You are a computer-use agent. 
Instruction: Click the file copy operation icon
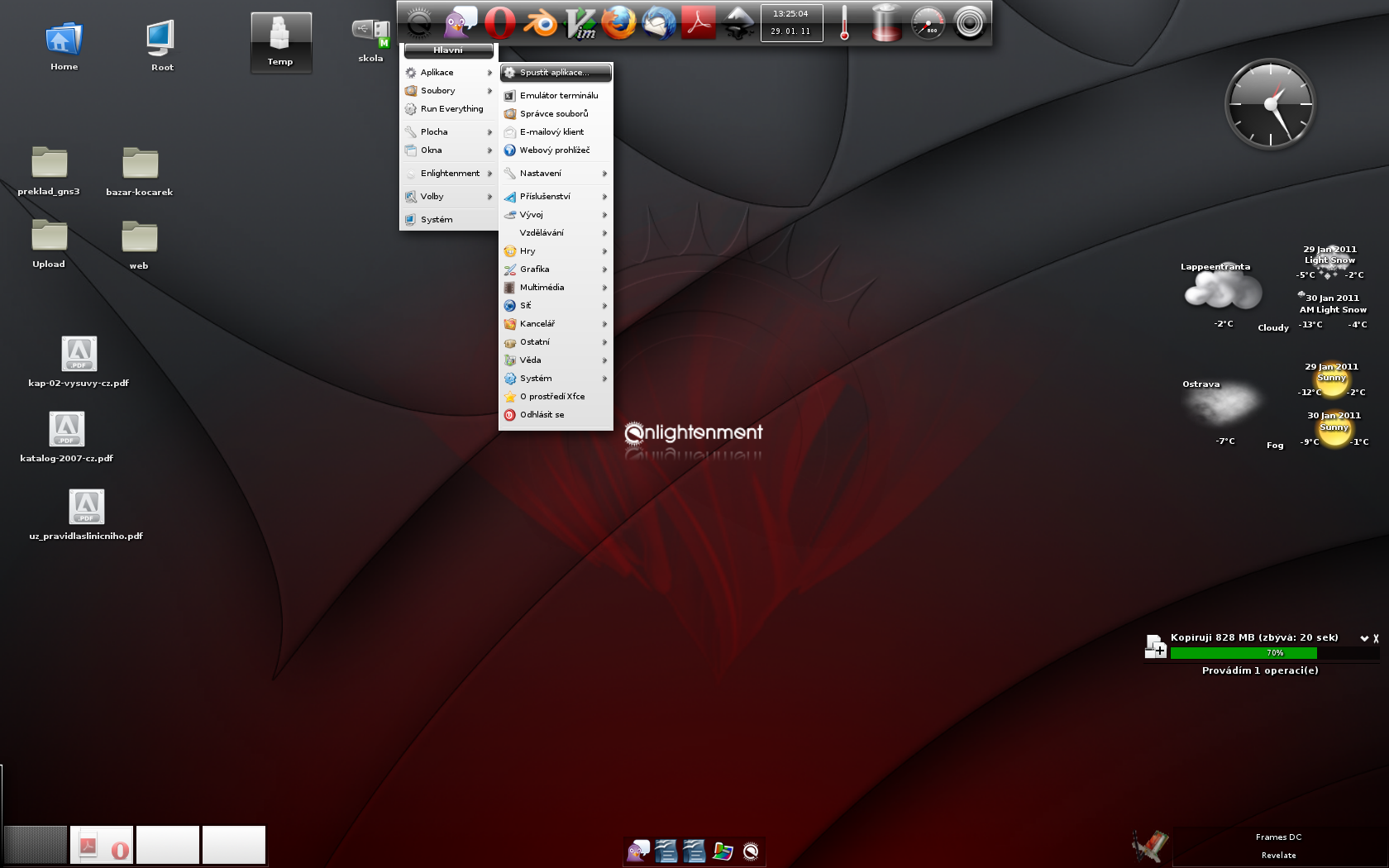coord(1155,646)
